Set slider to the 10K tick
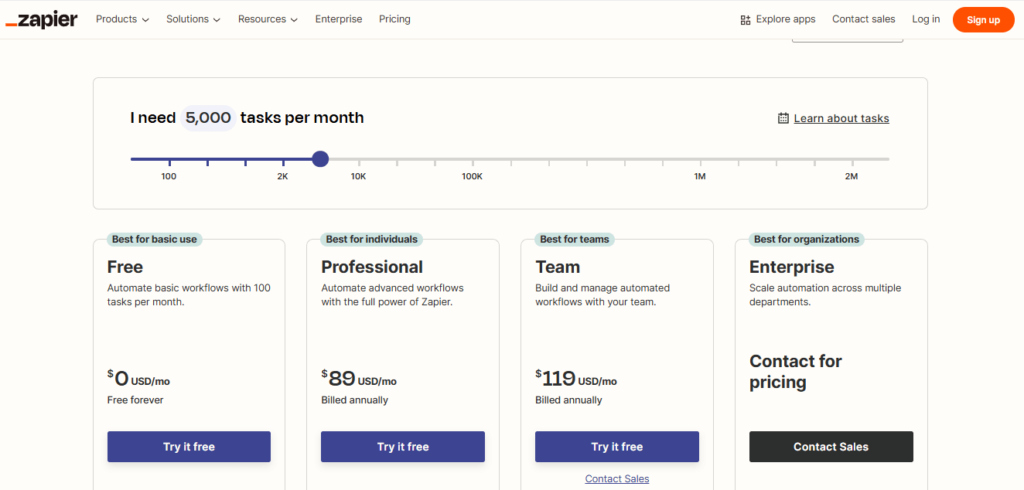Screen dimensions: 1024x490 359,161
